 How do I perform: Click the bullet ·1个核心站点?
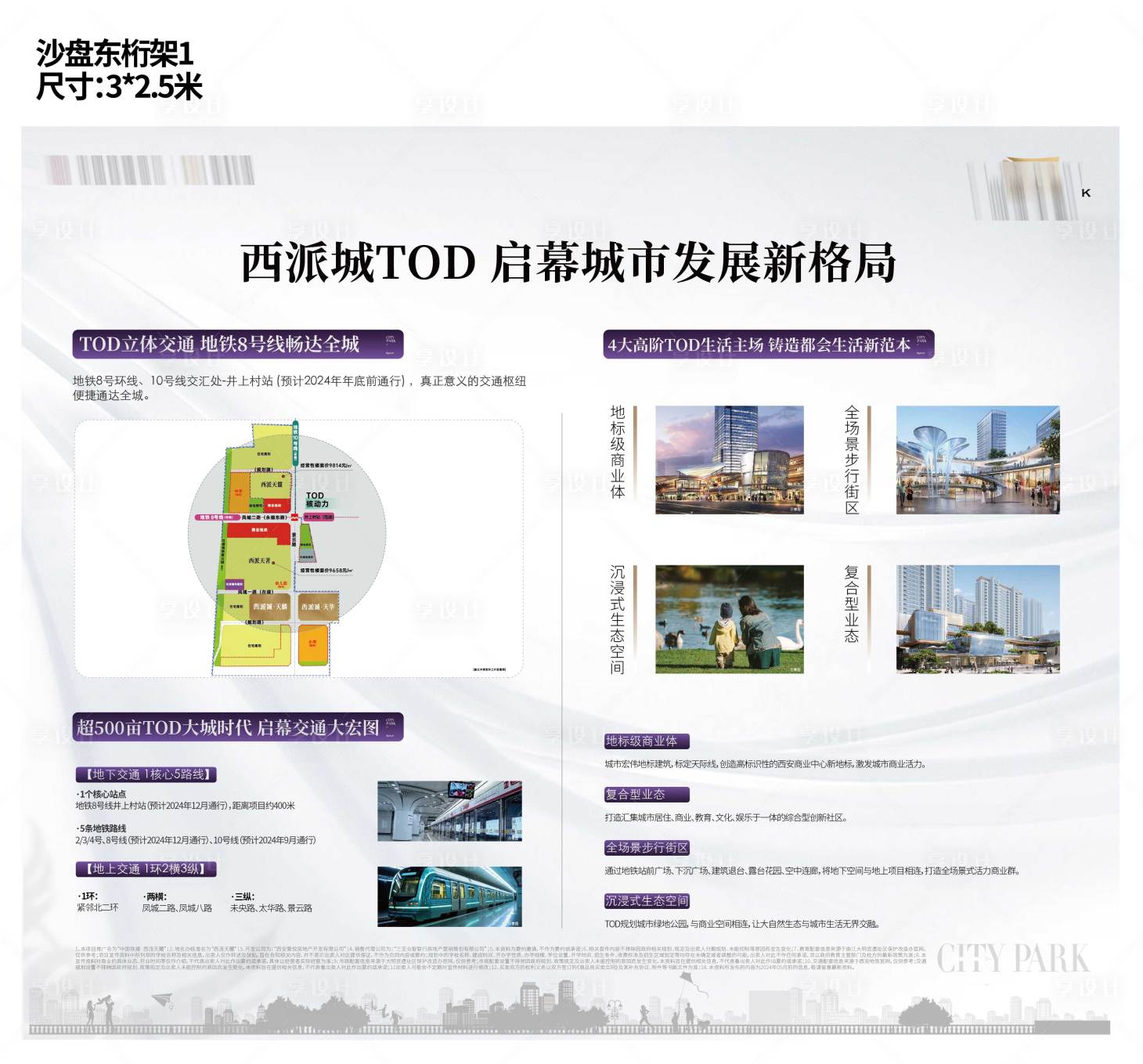101,794
